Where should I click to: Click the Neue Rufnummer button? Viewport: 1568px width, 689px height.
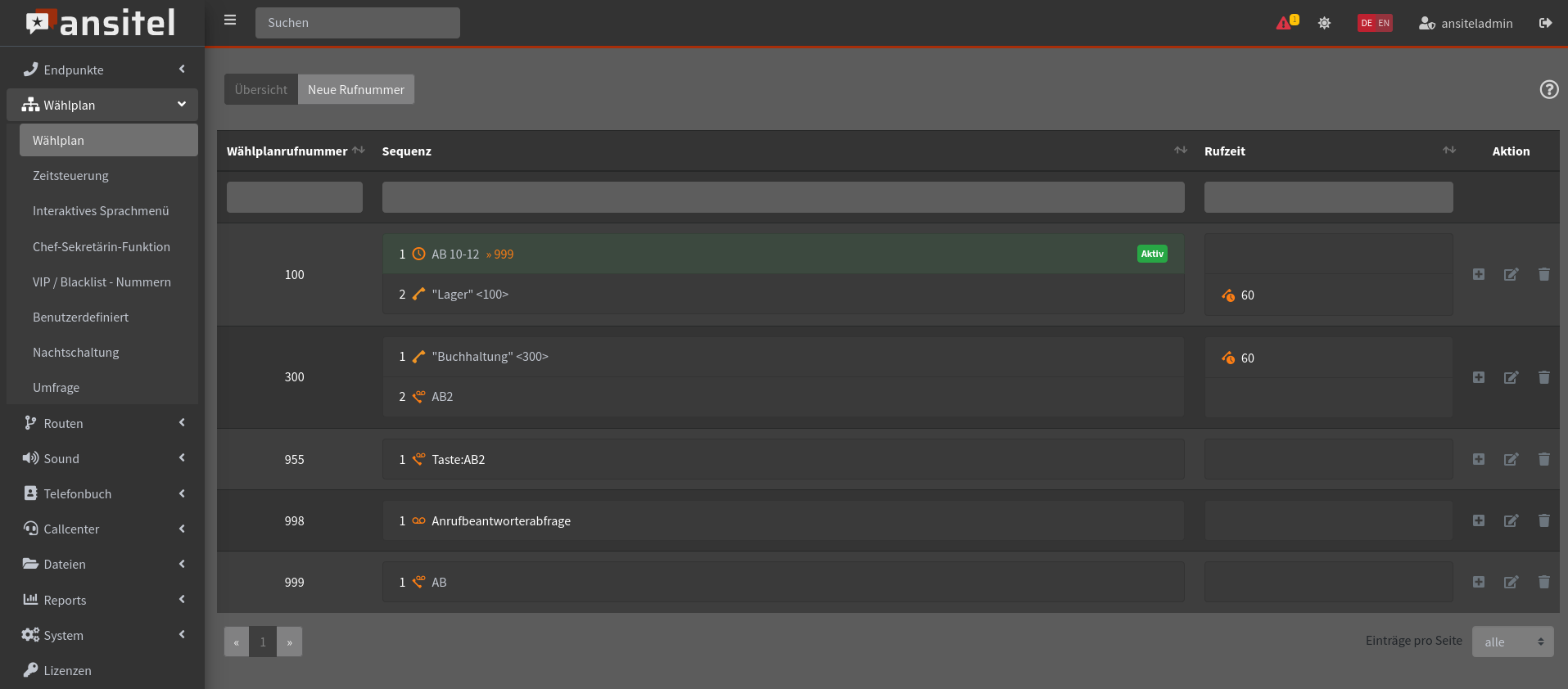coord(355,90)
